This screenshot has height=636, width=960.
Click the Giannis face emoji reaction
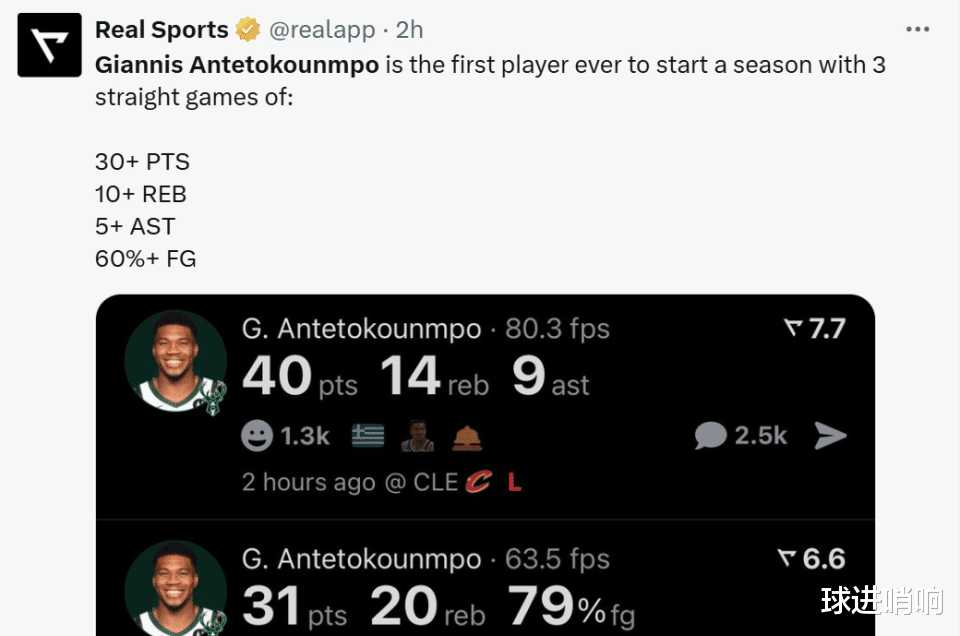tap(416, 436)
